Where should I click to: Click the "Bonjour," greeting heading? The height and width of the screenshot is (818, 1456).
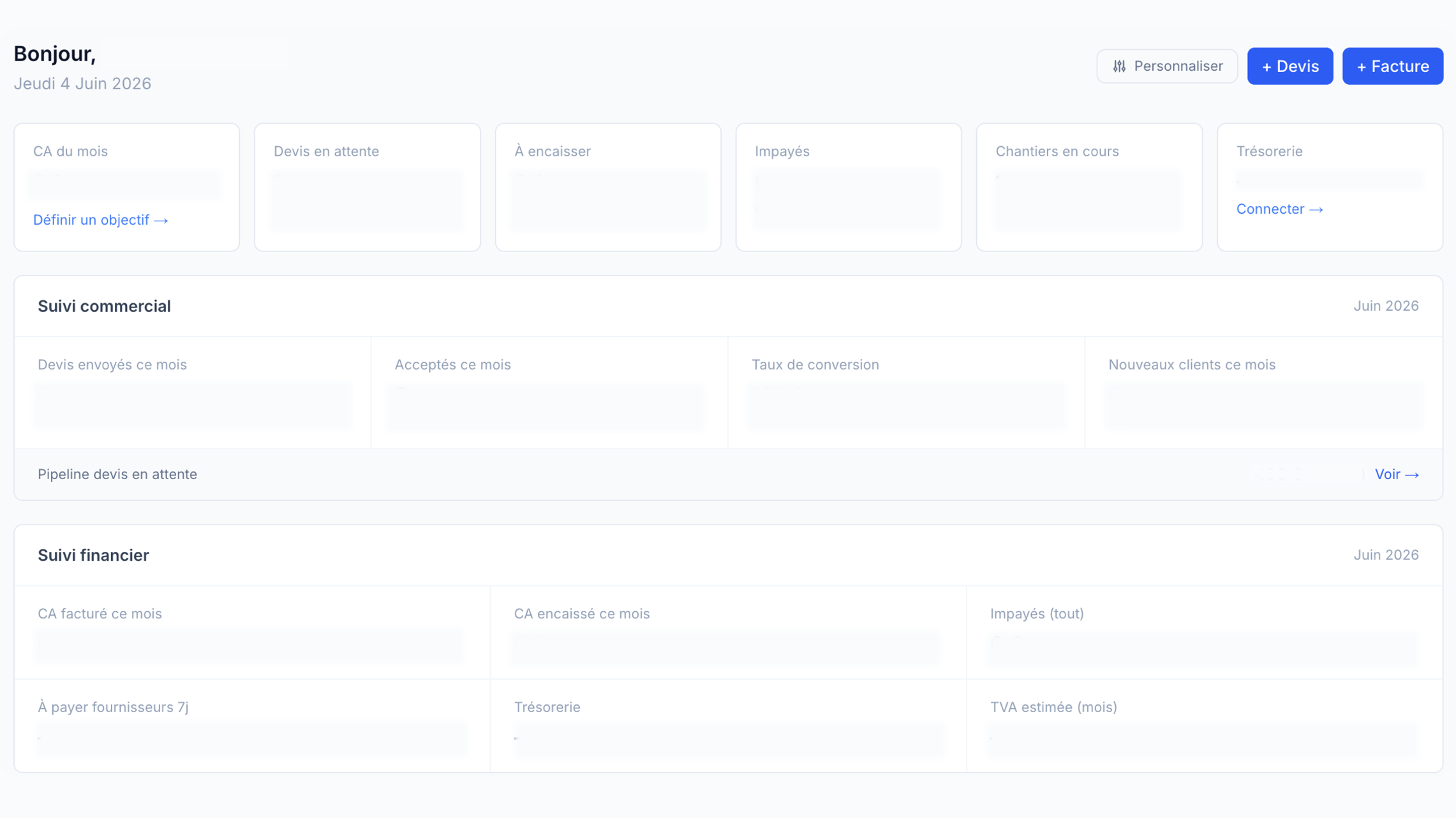point(55,54)
